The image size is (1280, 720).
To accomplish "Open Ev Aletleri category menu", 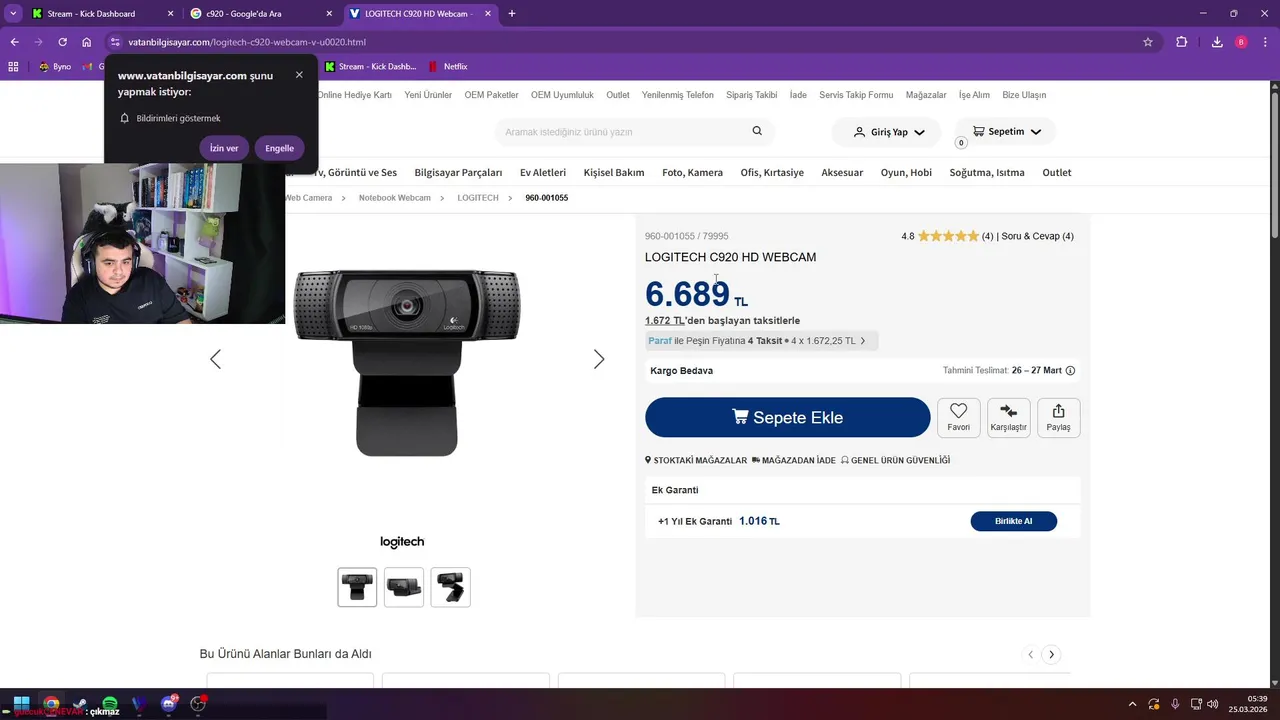I will (543, 172).
